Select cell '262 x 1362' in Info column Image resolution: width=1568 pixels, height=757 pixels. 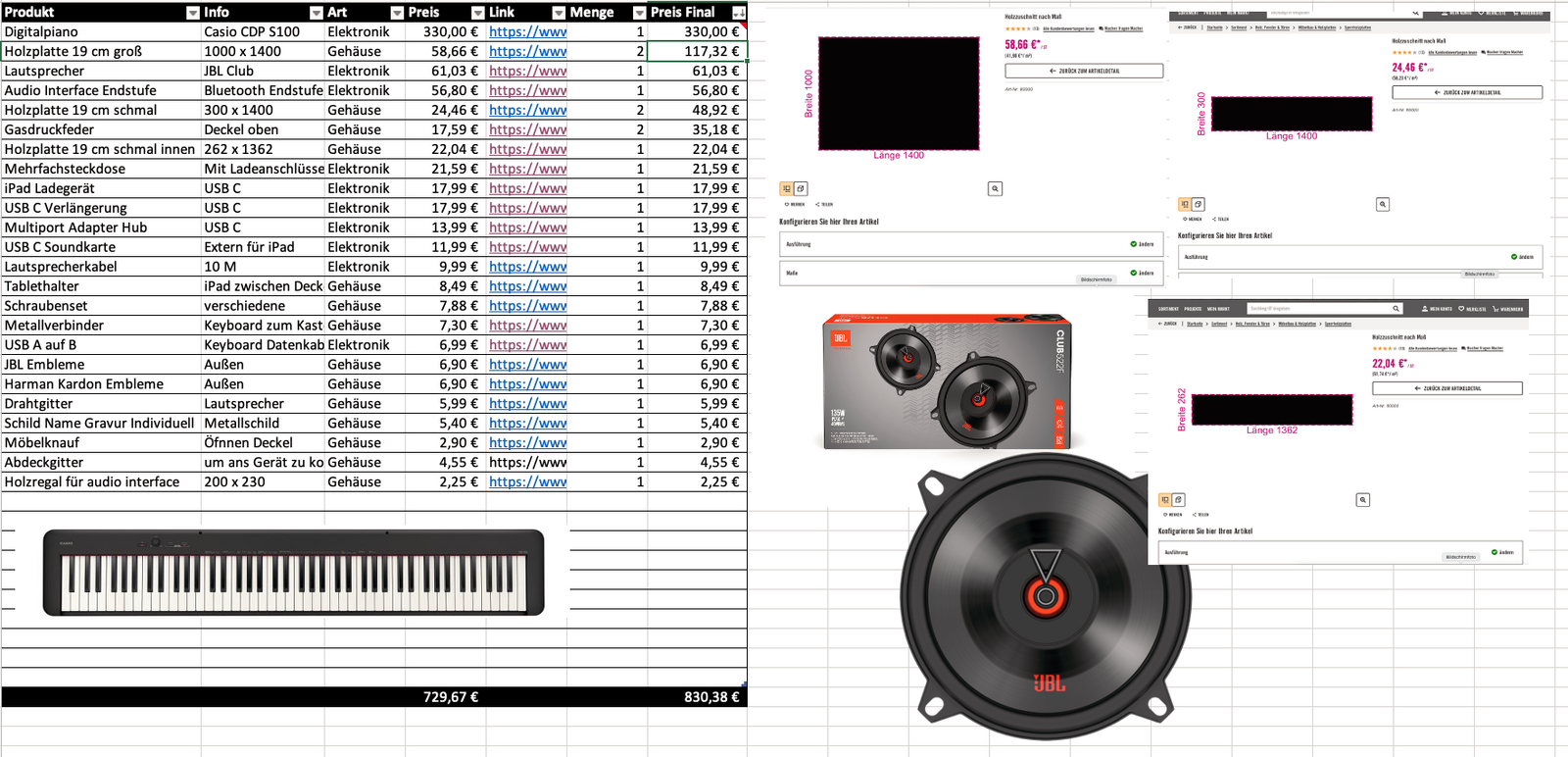coord(263,149)
